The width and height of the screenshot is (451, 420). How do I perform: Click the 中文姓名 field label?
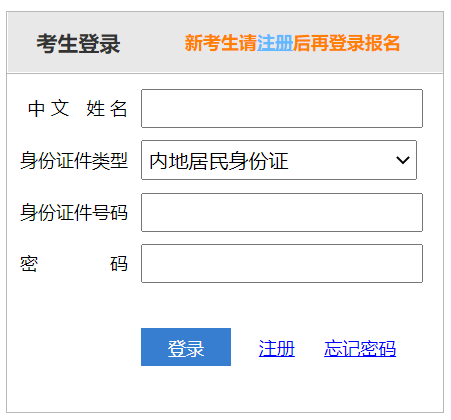point(77,109)
